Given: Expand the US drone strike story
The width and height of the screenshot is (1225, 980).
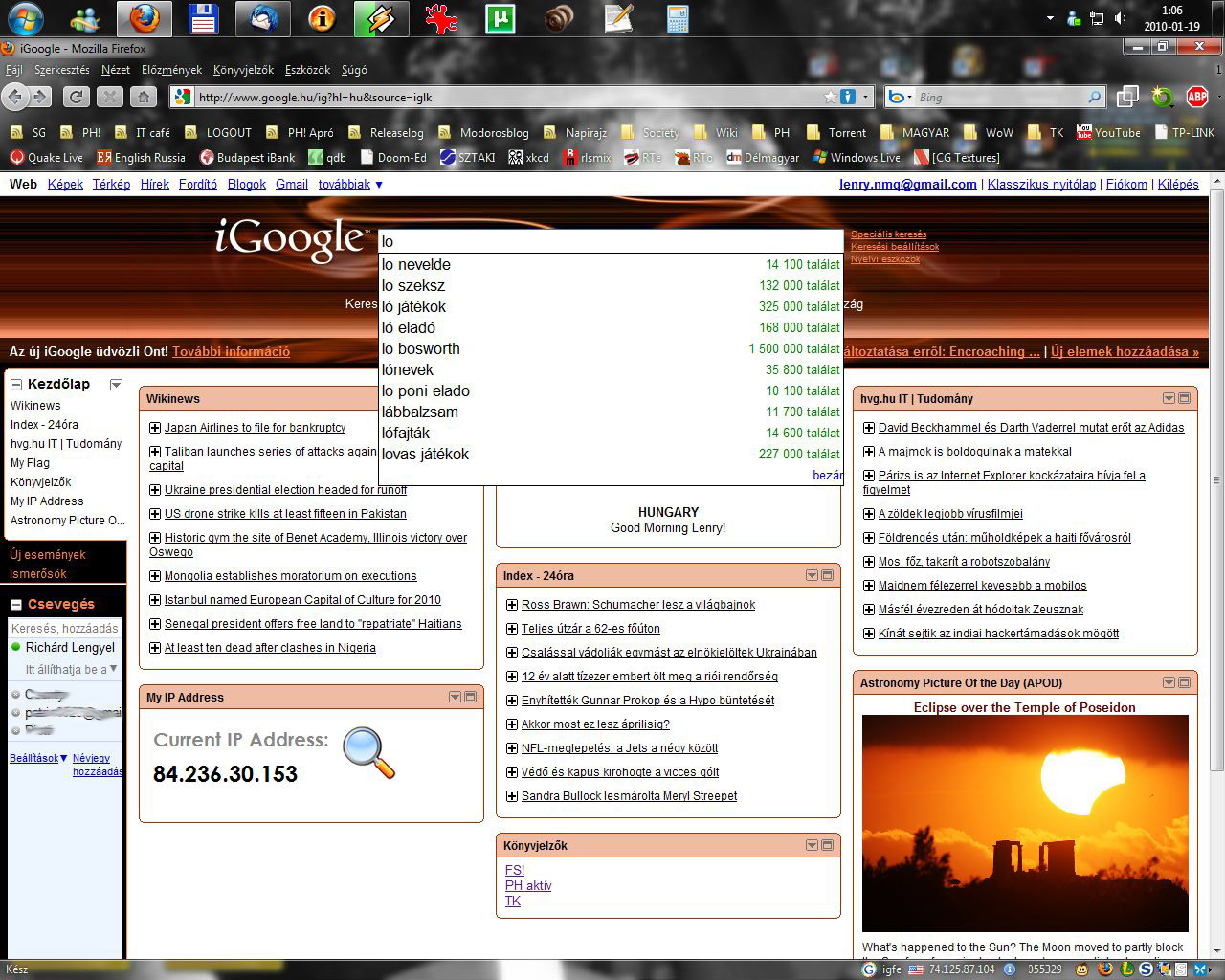Looking at the screenshot, I should click(x=155, y=514).
